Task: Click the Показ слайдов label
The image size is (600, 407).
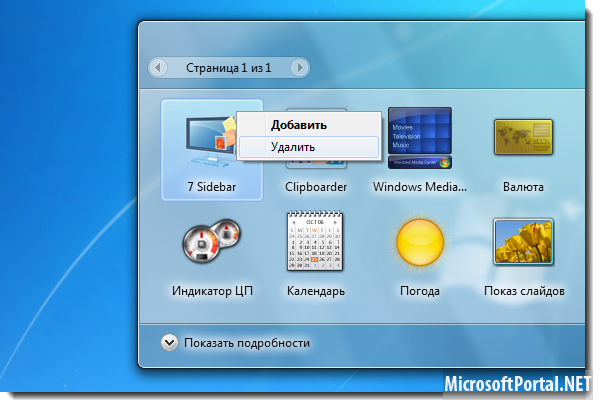Action: tap(524, 291)
